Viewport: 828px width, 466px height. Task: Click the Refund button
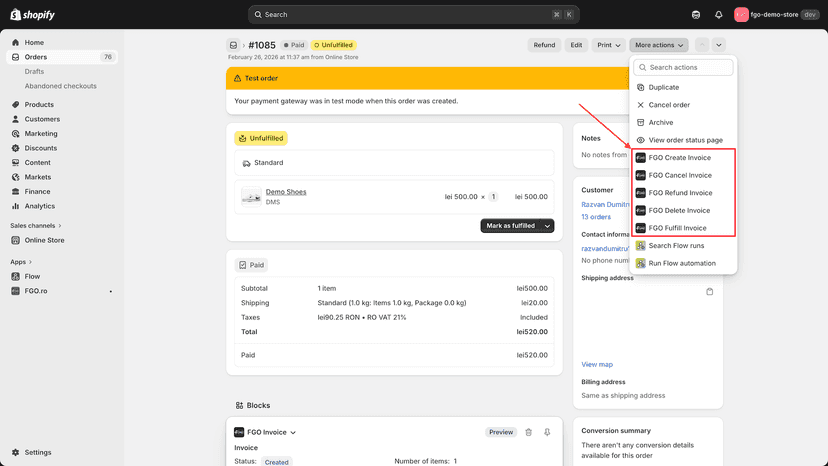[544, 45]
